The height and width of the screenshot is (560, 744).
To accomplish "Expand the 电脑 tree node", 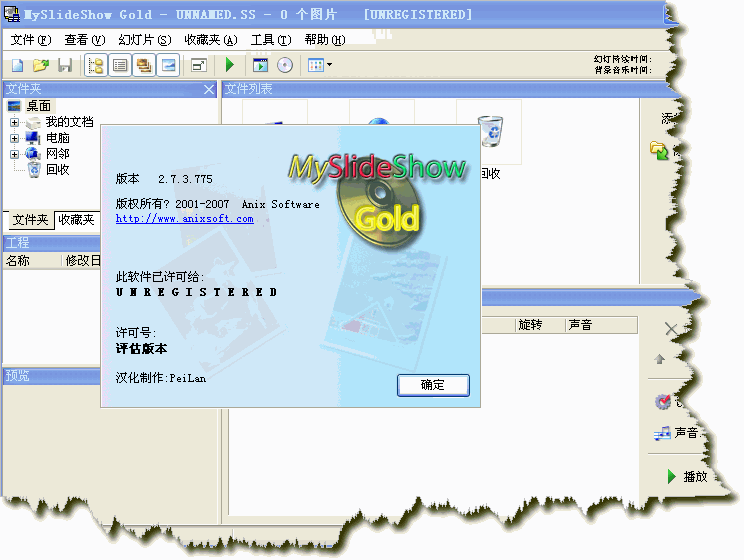I will (x=14, y=139).
